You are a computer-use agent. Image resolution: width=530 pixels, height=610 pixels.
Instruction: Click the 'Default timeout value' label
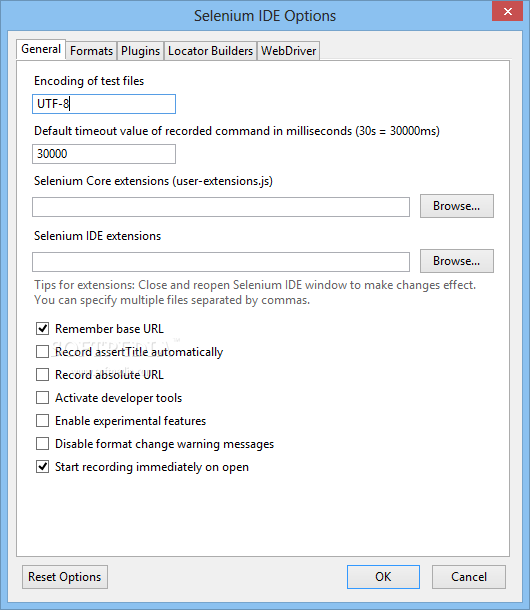(237, 131)
